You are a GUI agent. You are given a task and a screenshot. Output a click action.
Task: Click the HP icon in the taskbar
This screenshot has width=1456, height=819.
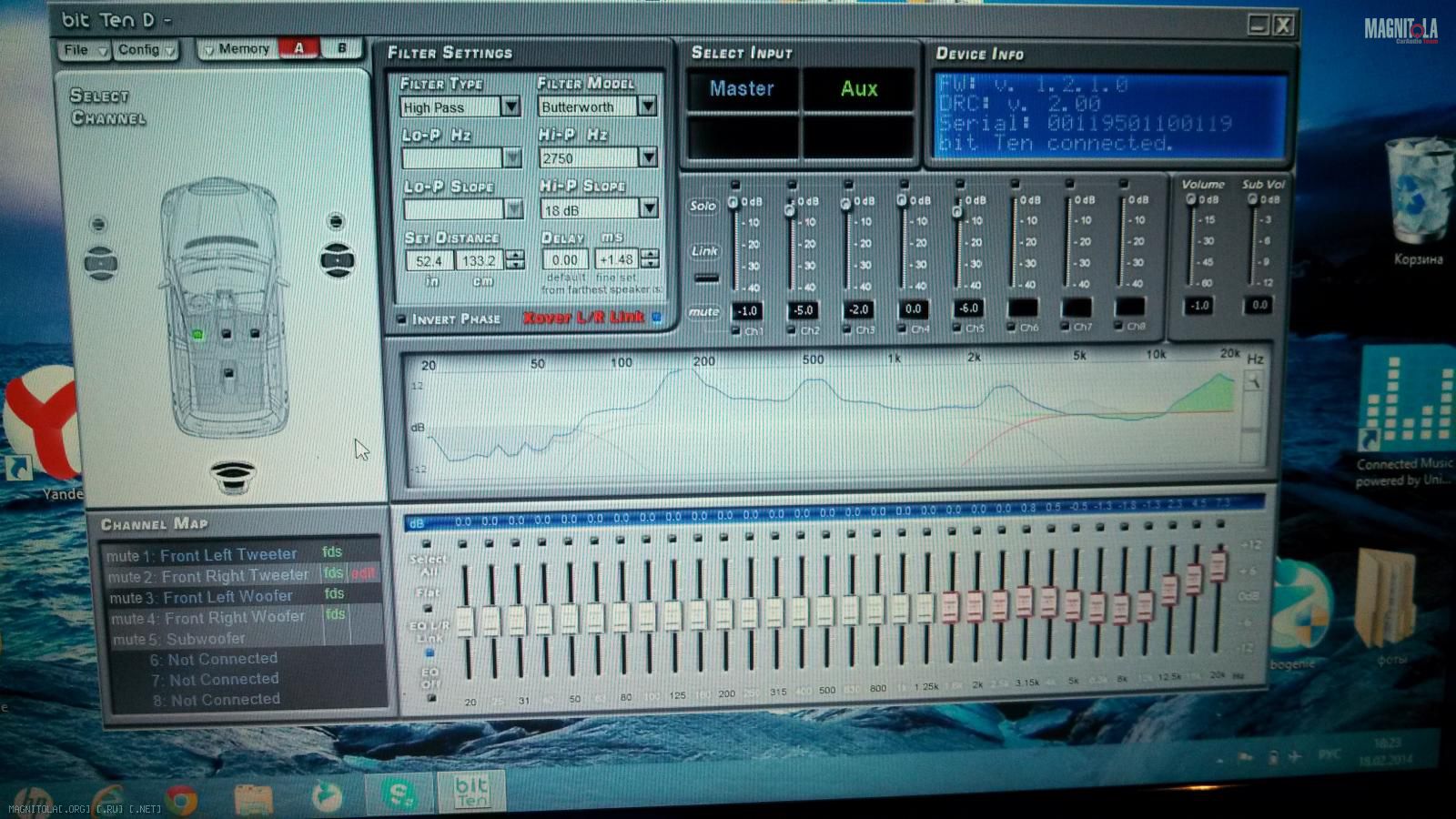click(x=33, y=803)
